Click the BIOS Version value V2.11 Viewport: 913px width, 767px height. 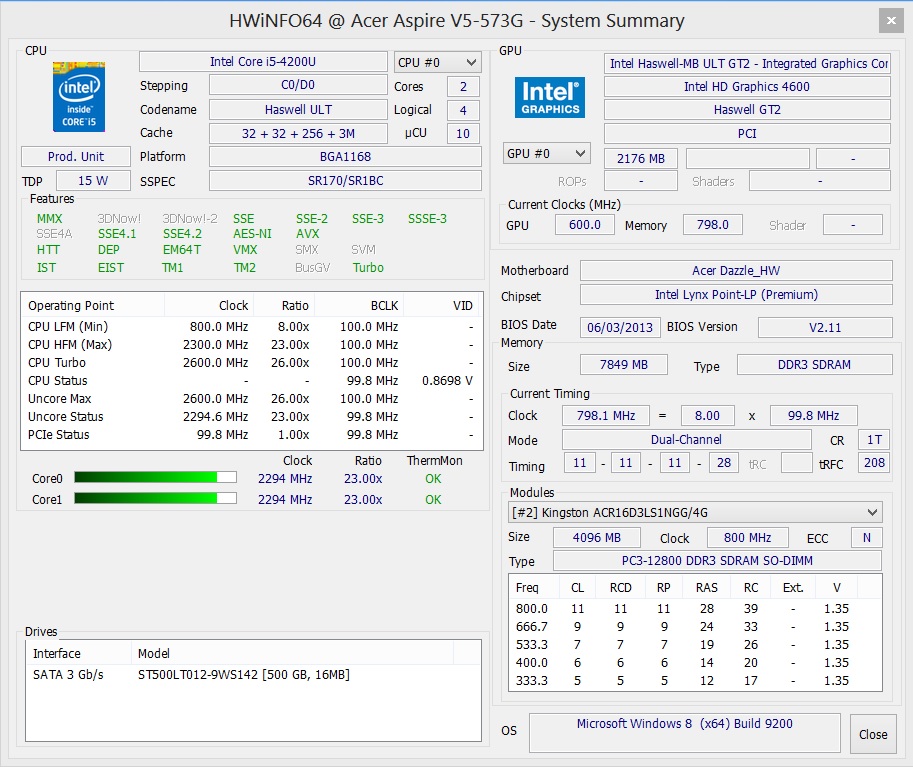pos(825,327)
